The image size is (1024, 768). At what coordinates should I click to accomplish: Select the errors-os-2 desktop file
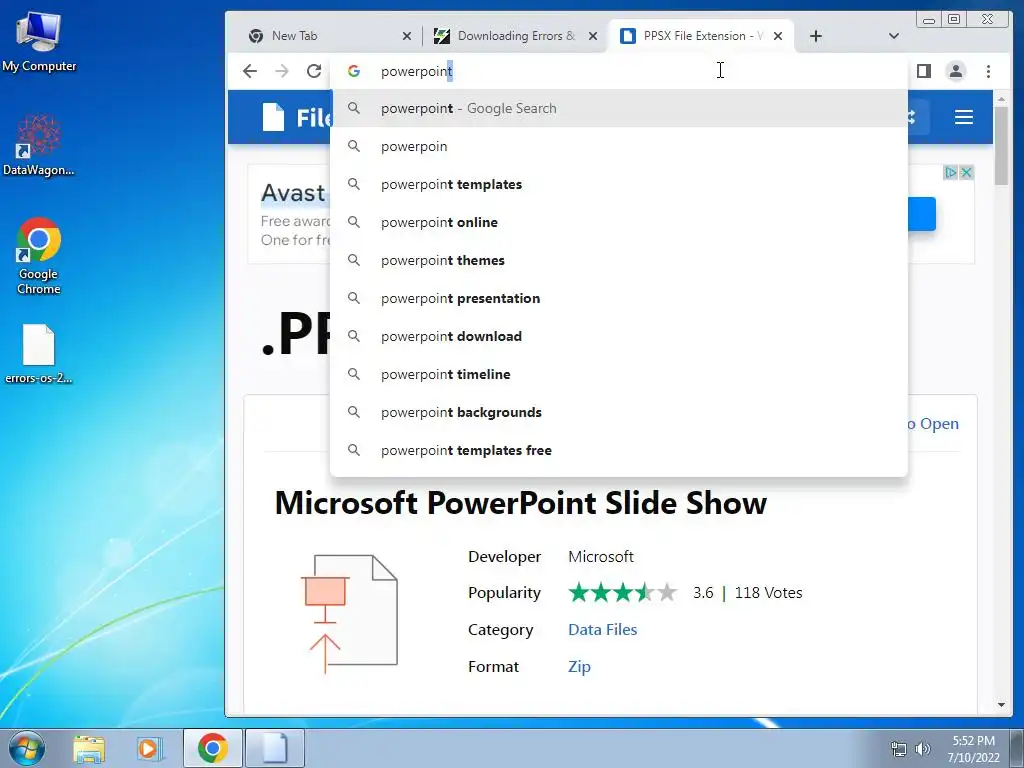pyautogui.click(x=39, y=353)
